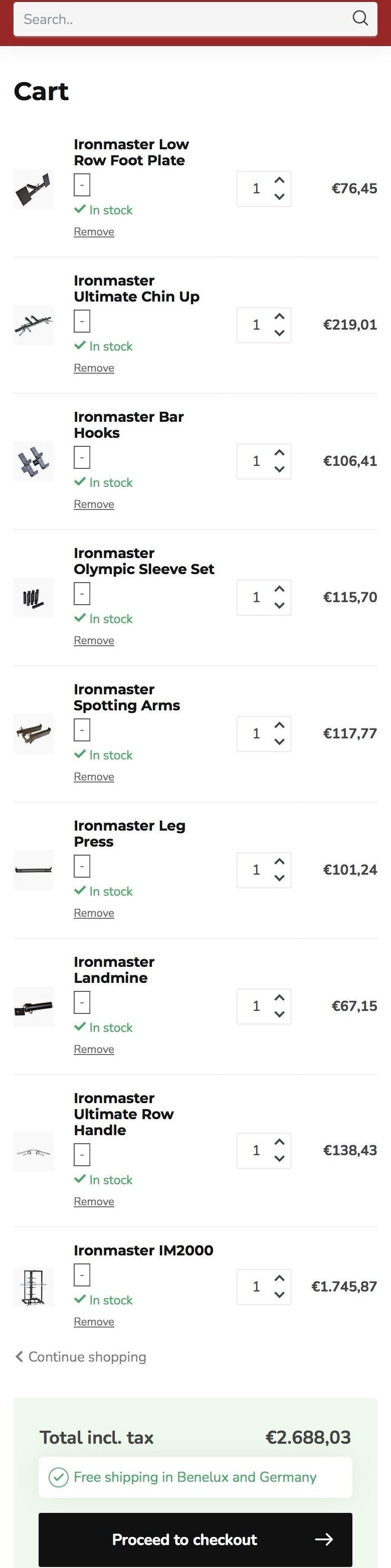Open the Ironmaster IM2000 product image
The image size is (391, 1568).
(34, 1287)
